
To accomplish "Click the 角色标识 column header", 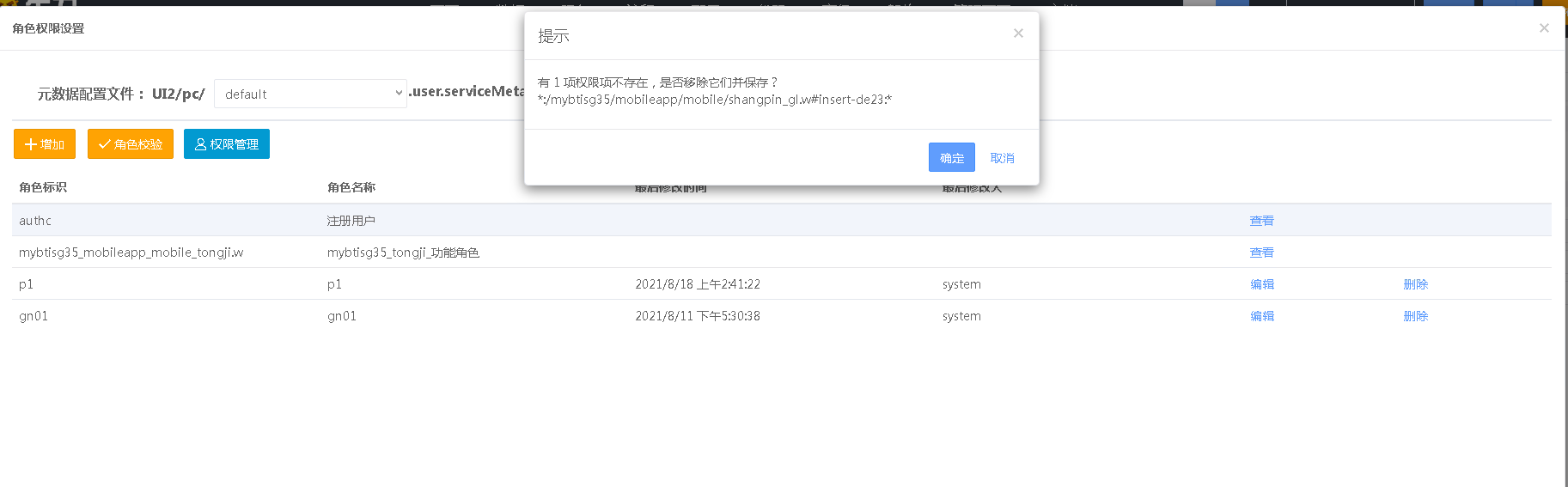I will pos(43,187).
